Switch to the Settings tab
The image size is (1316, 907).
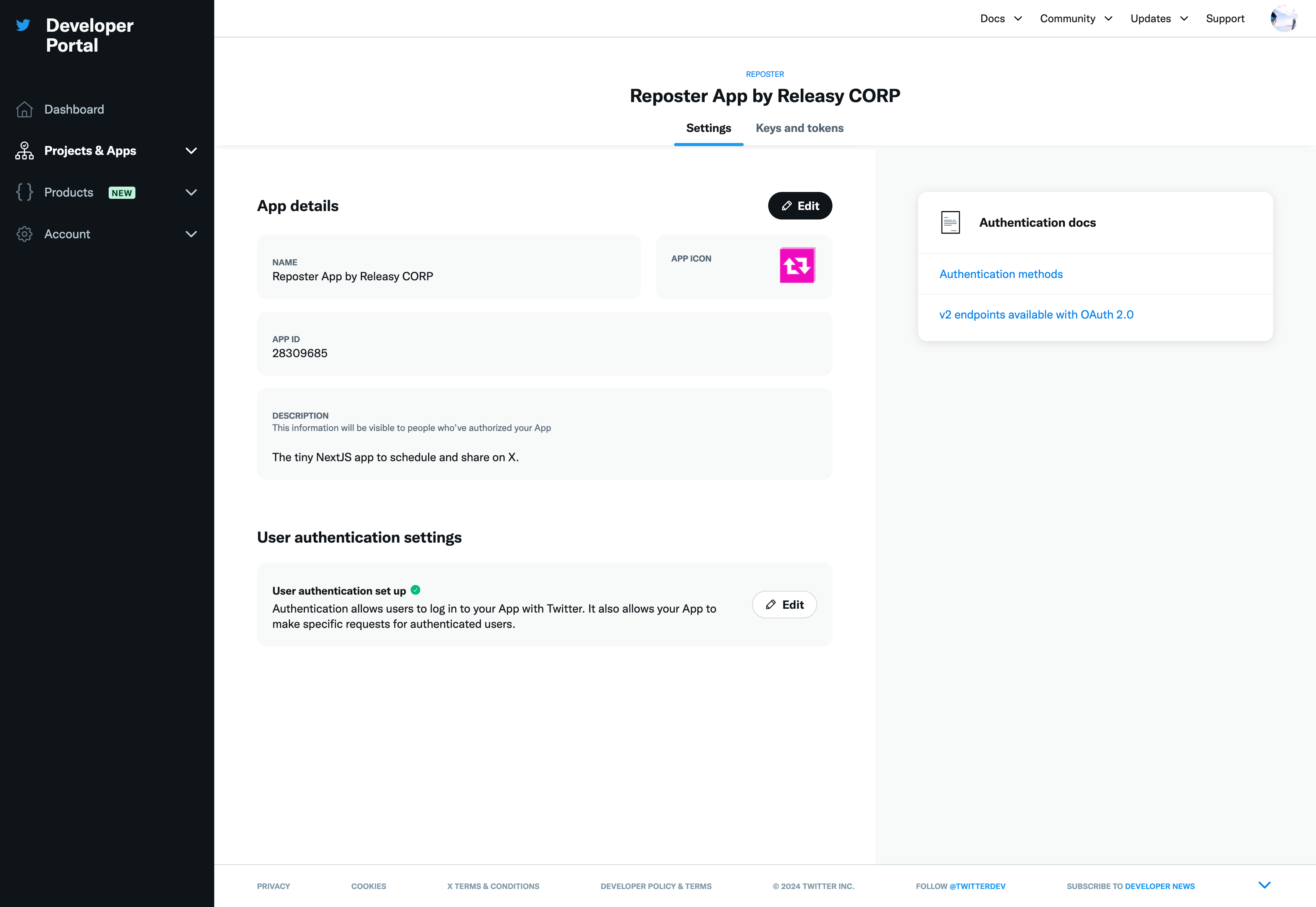click(708, 128)
